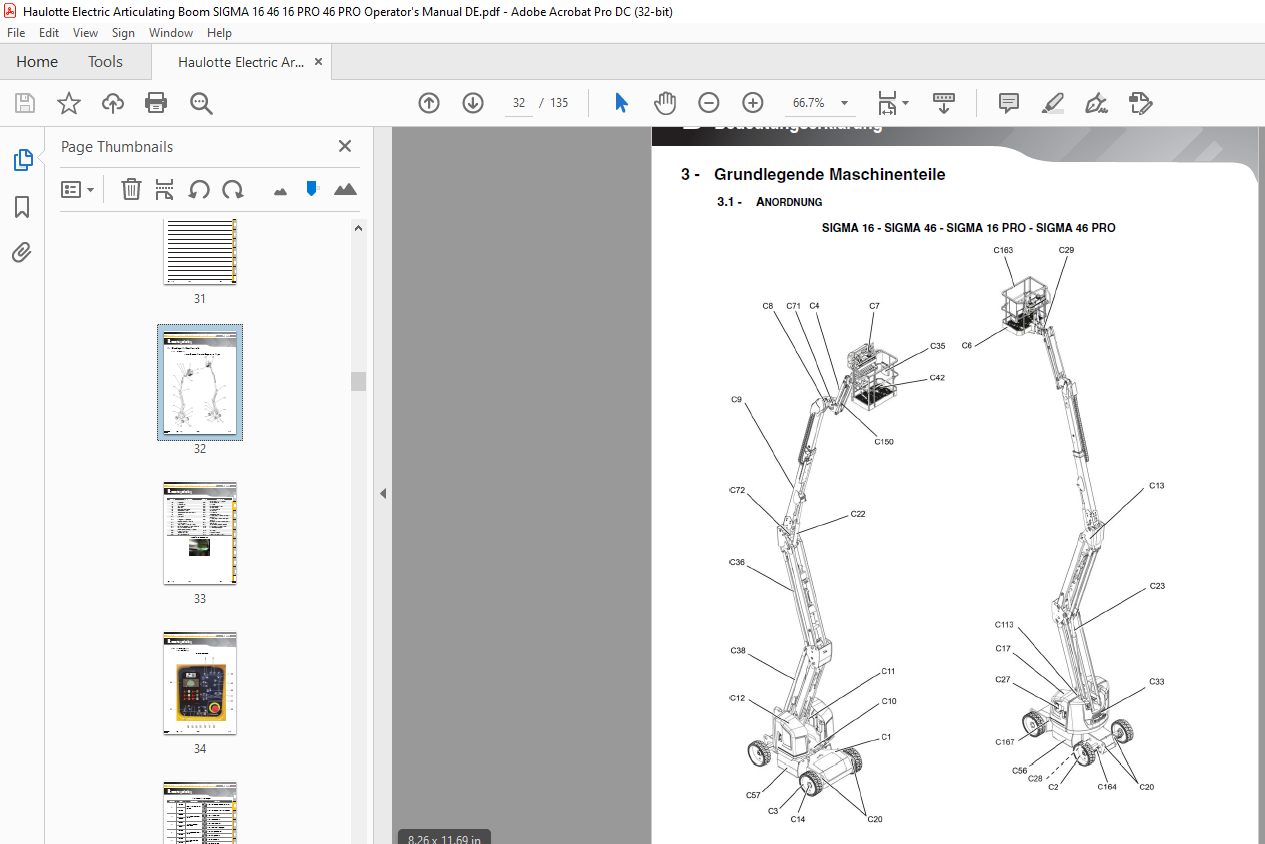Select the arrow Selection tool
Viewport: 1265px width, 844px height.
tap(621, 103)
